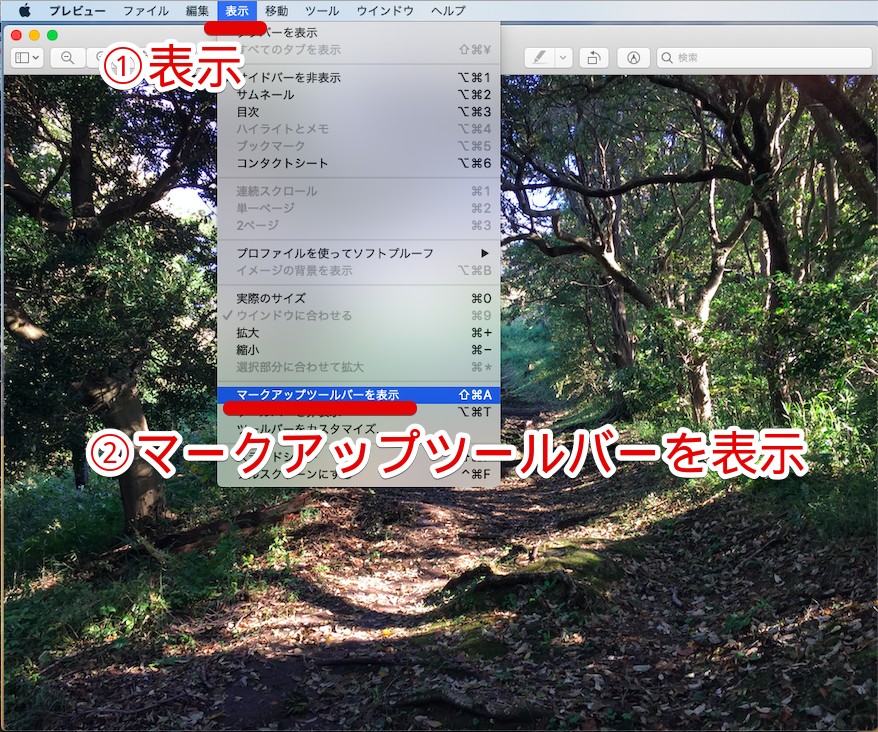Viewport: 878px width, 732px height.
Task: Click the highlight pen icon
Action: coord(539,58)
